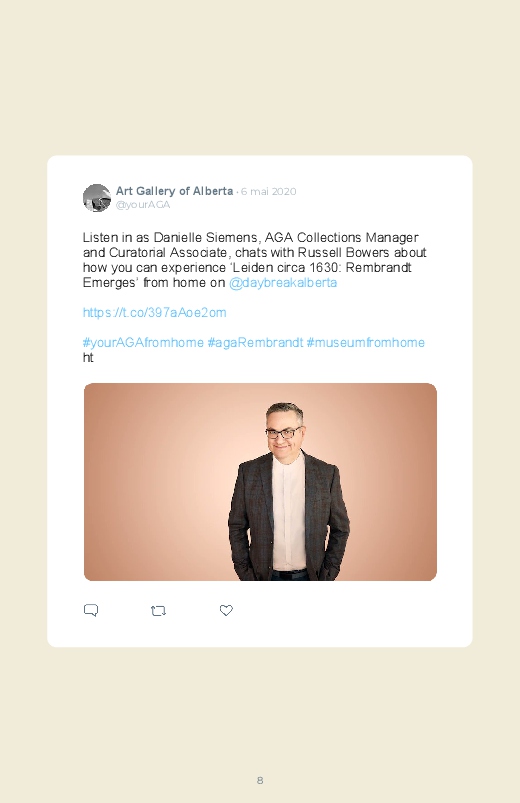This screenshot has height=803, width=520.
Task: Follow the https://t.co/397aAoe2om link
Action: click(154, 312)
